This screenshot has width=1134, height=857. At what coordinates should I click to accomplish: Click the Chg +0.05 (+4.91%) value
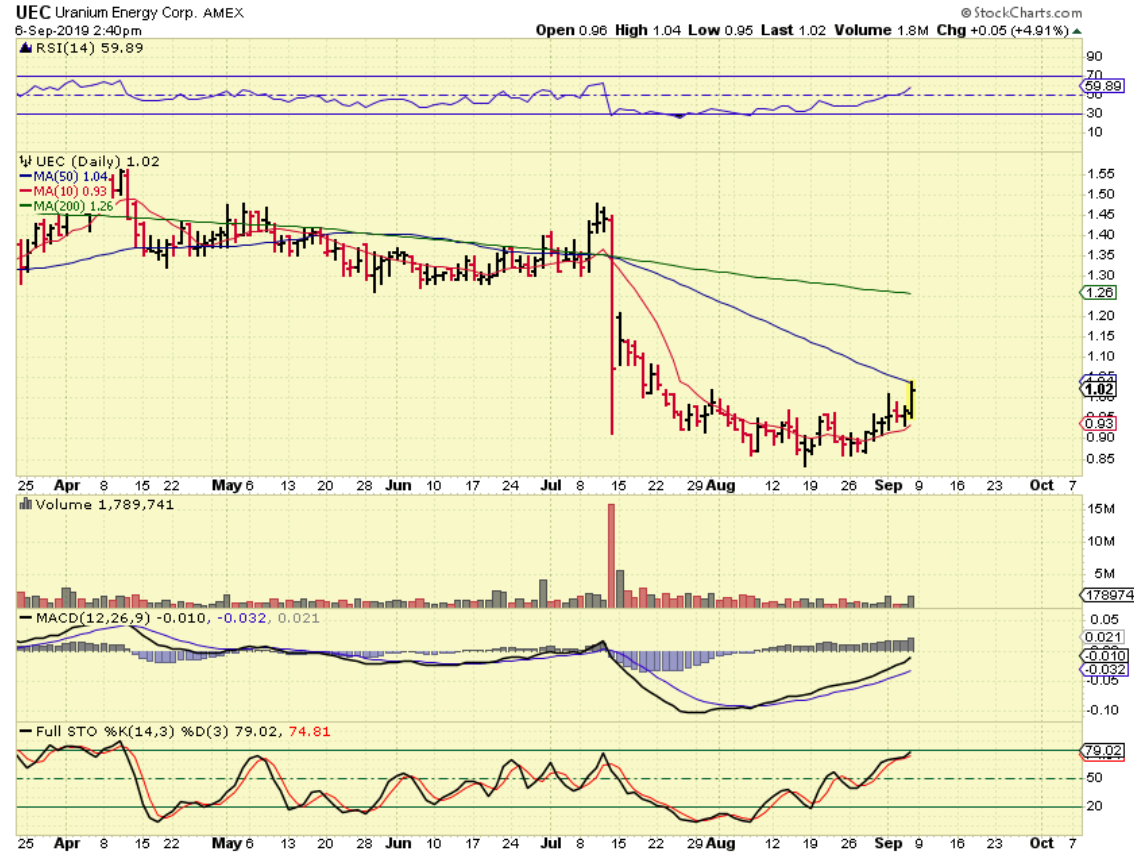click(1002, 30)
